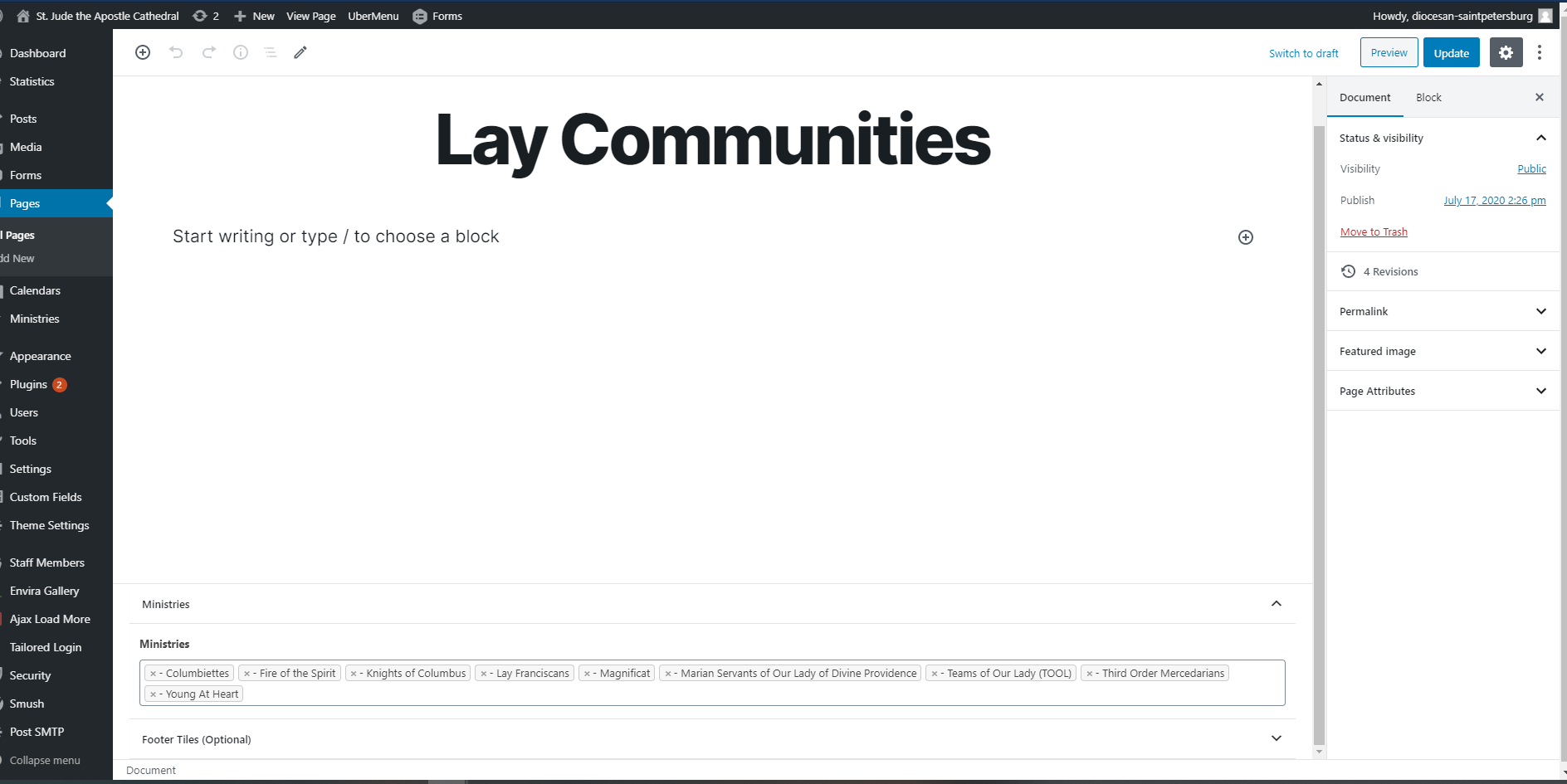
Task: Expand the Featured image panel
Action: tap(1540, 351)
